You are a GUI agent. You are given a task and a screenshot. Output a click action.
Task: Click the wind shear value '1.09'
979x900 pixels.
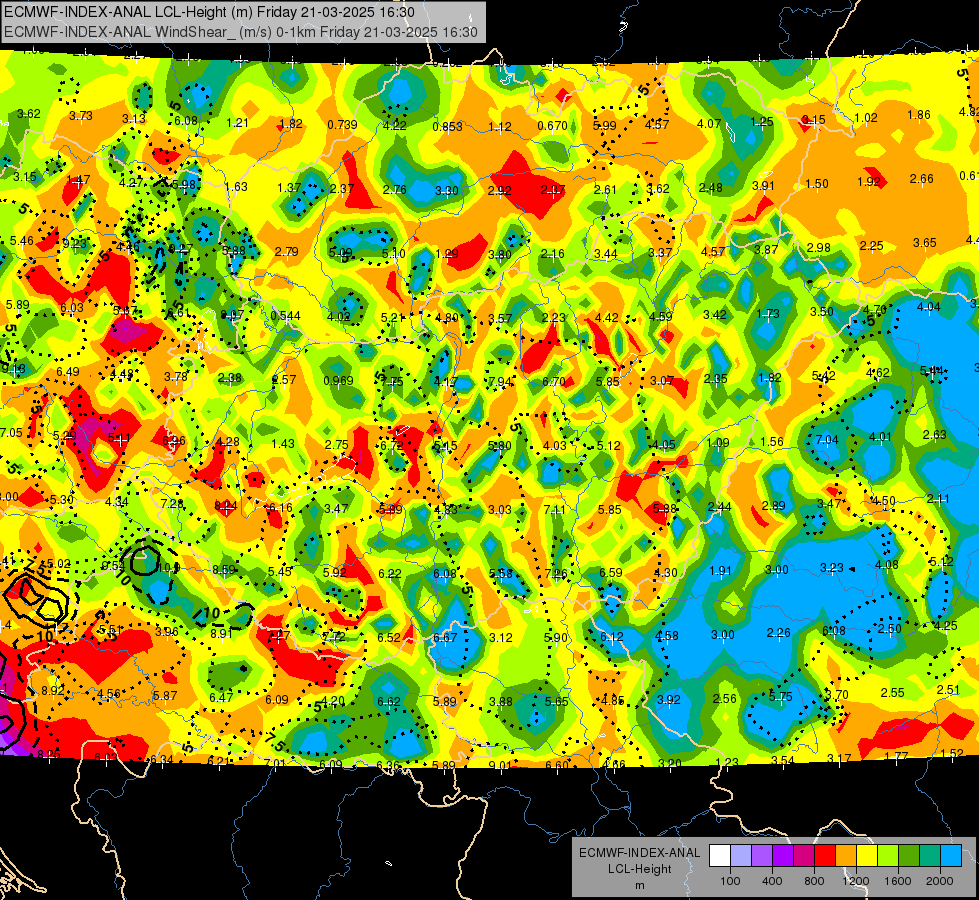pos(718,443)
